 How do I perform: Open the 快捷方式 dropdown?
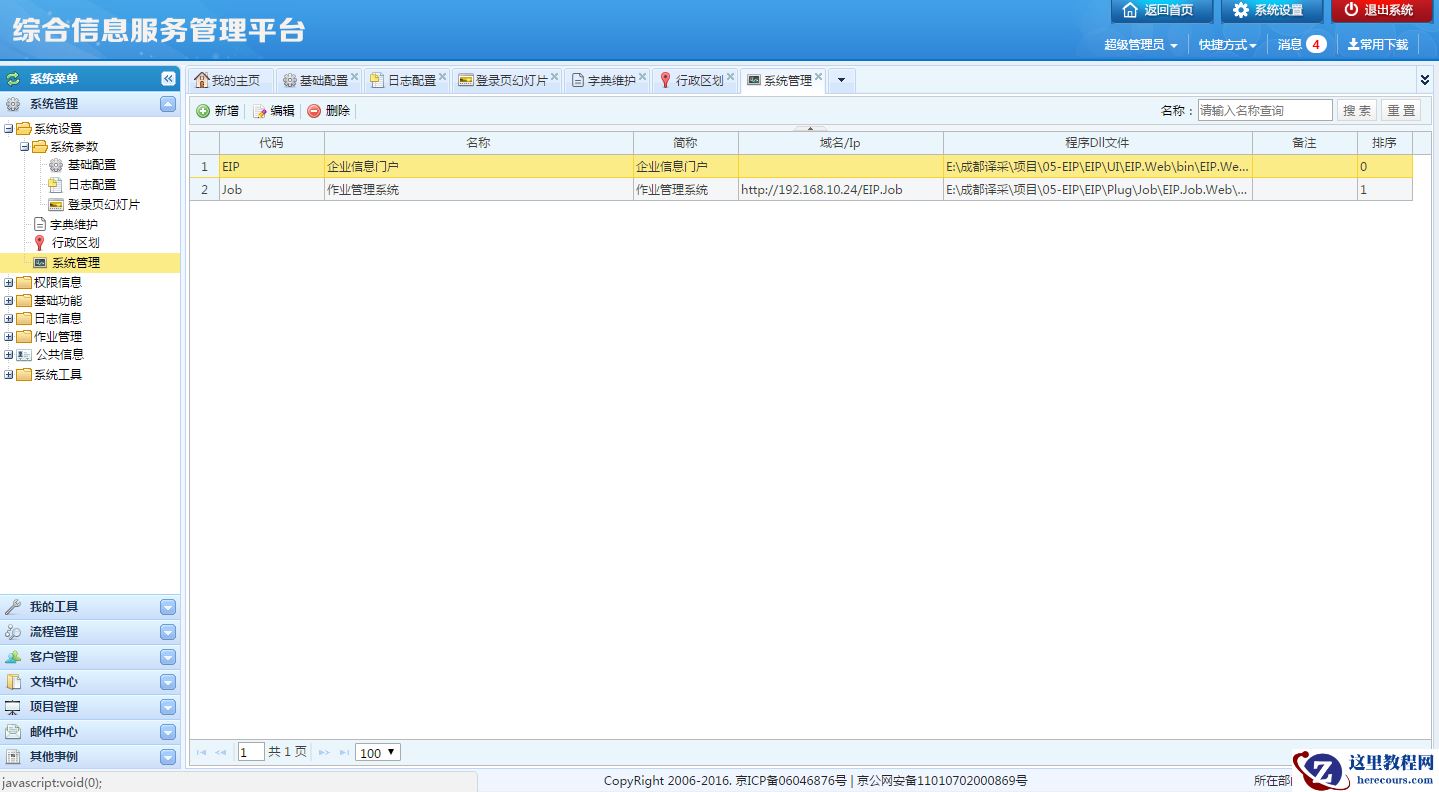point(1228,45)
